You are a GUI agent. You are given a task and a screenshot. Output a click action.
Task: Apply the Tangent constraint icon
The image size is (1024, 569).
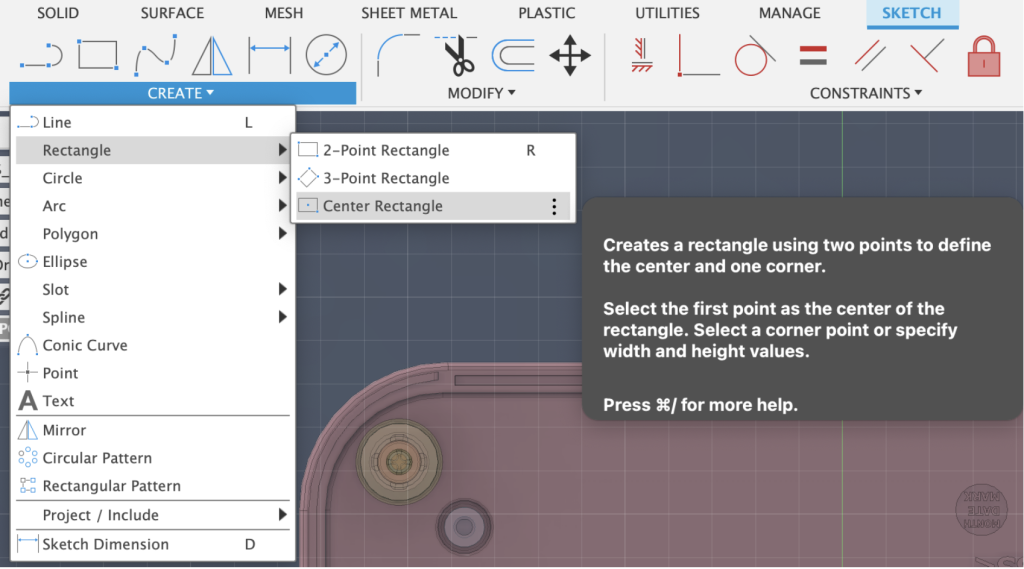[754, 56]
